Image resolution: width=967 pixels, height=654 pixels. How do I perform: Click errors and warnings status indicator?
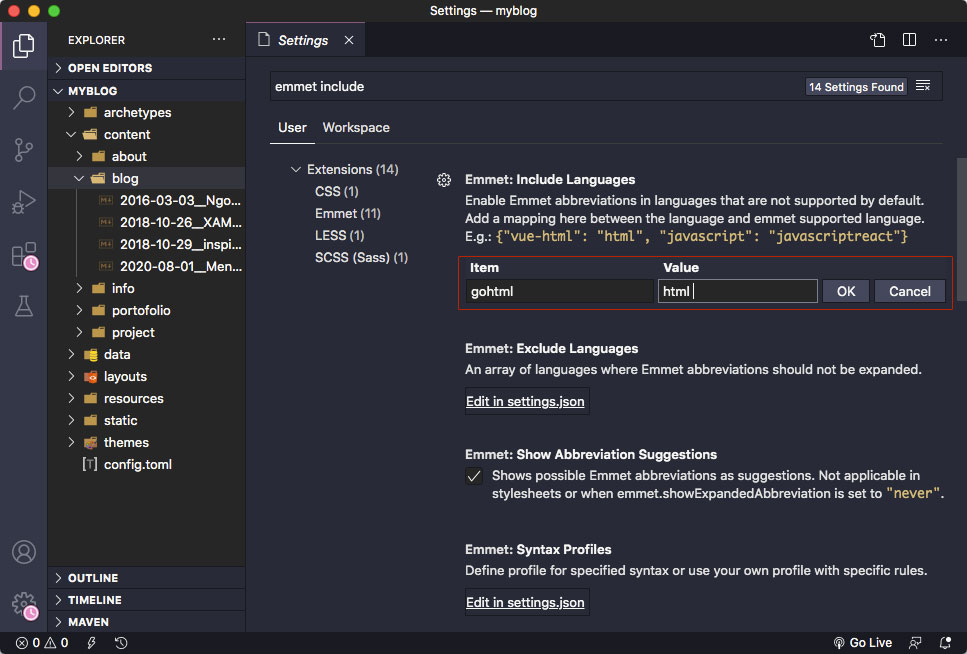[42, 643]
